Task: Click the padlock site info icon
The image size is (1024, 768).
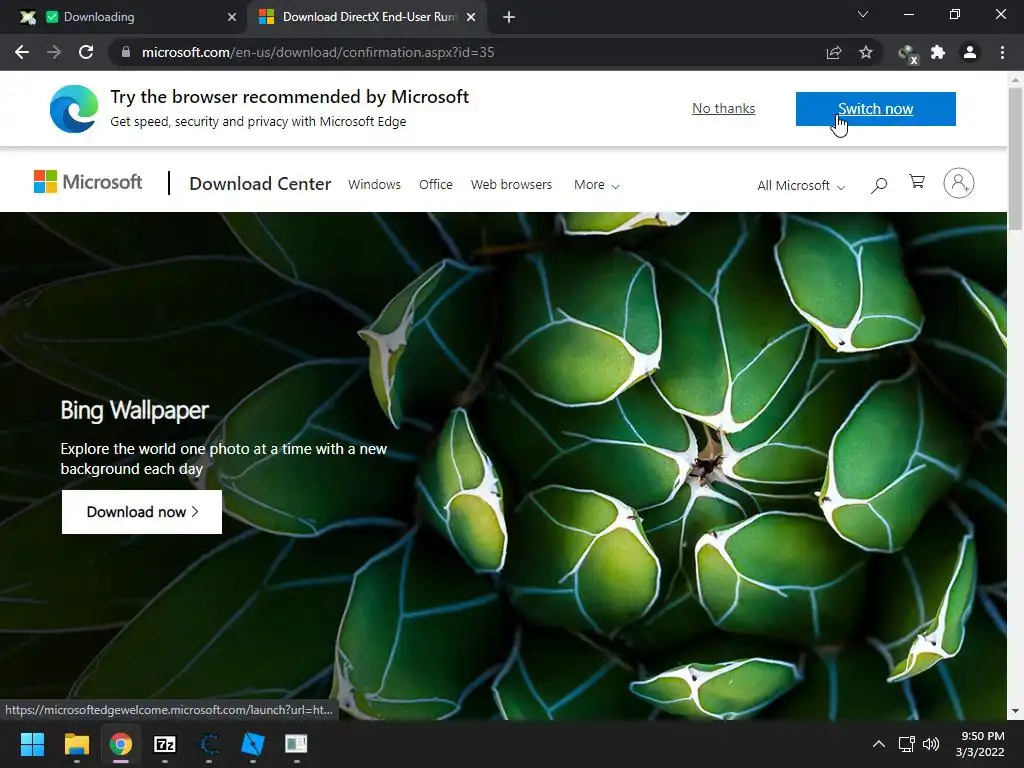Action: (x=126, y=52)
